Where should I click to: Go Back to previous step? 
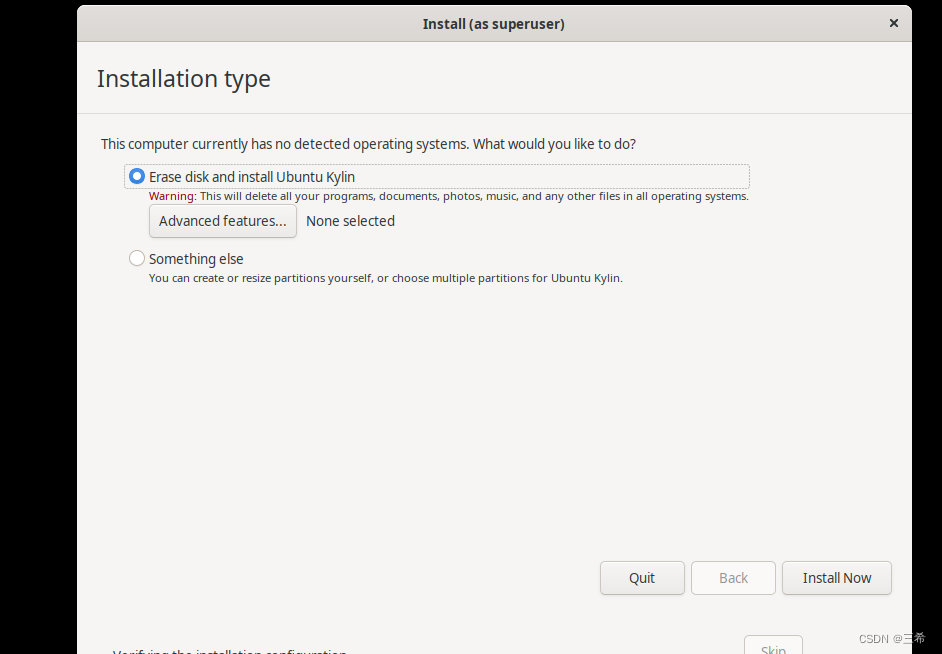[733, 578]
